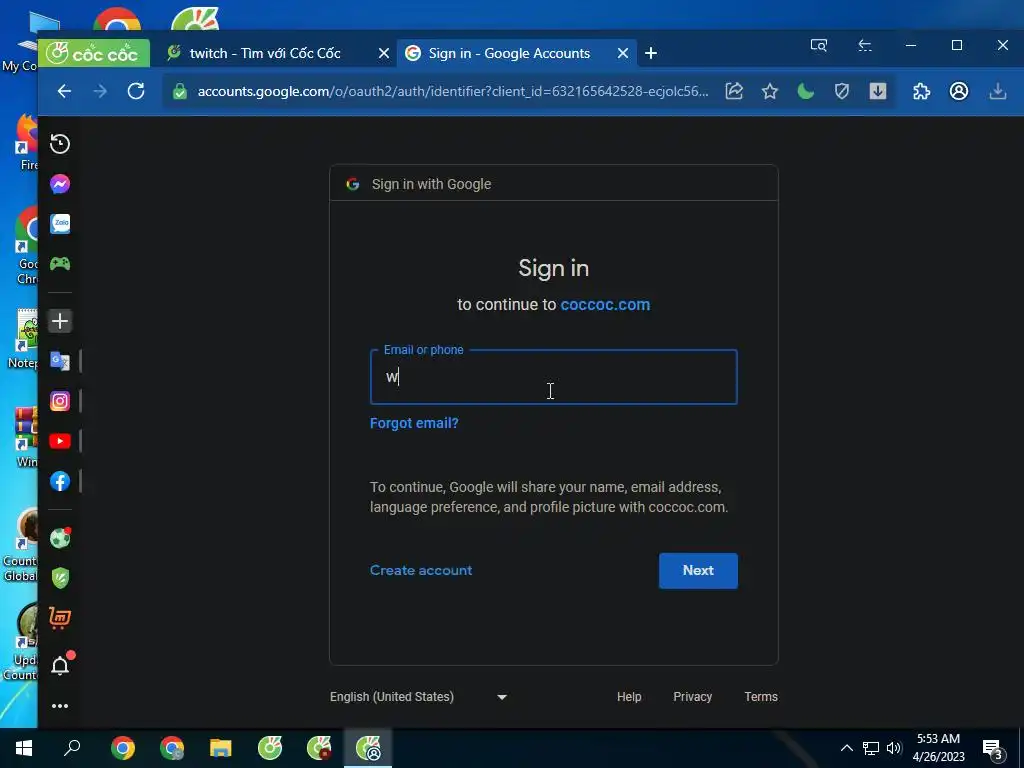Bookmark this page with the star icon
The width and height of the screenshot is (1024, 768).
[x=770, y=91]
